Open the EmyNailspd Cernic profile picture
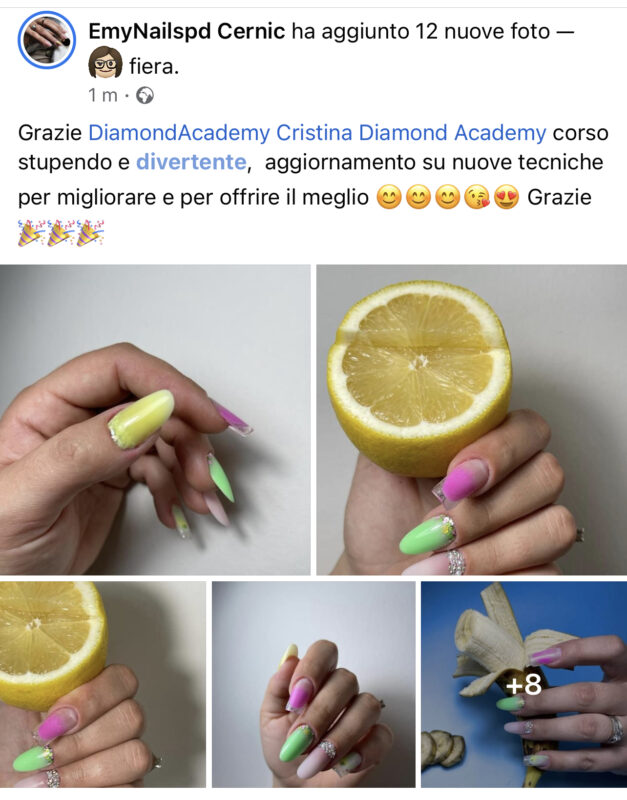 coord(47,40)
